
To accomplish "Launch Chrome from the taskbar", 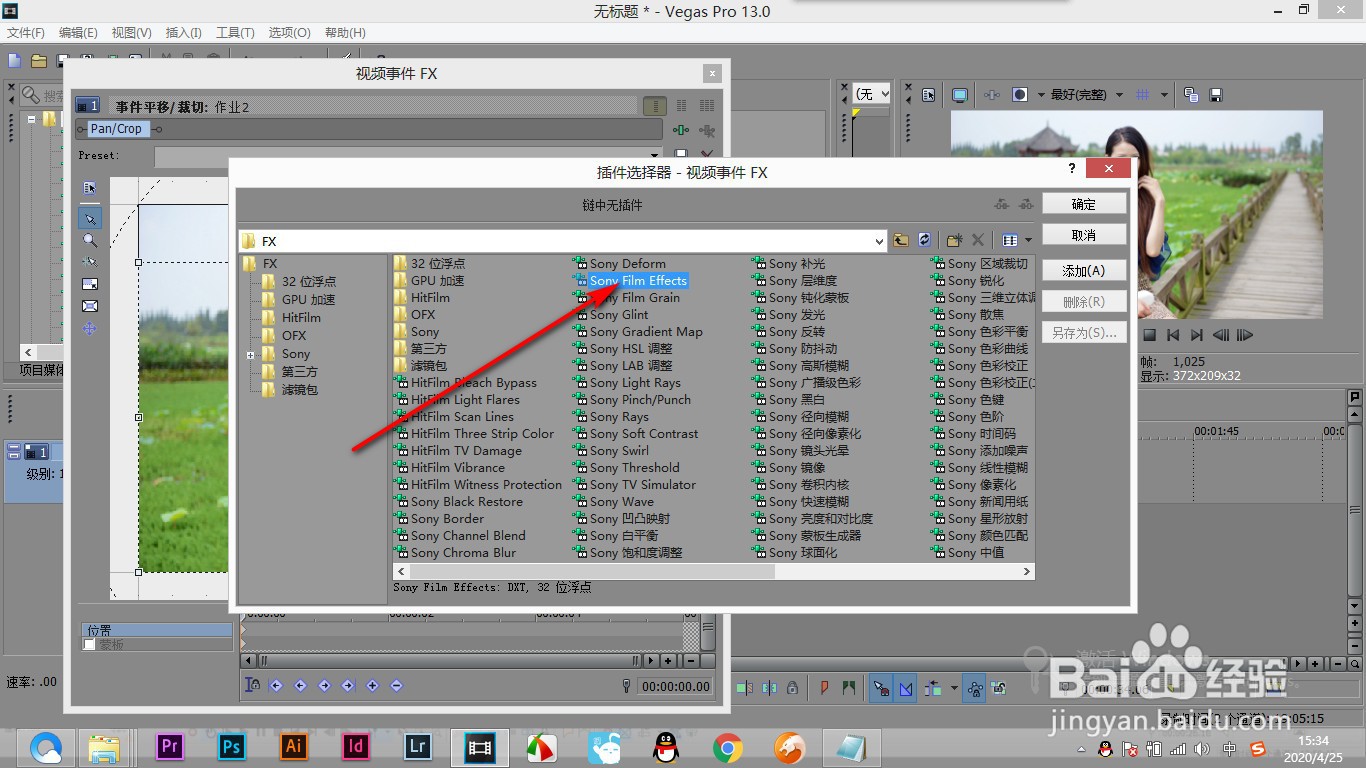I will (x=727, y=747).
